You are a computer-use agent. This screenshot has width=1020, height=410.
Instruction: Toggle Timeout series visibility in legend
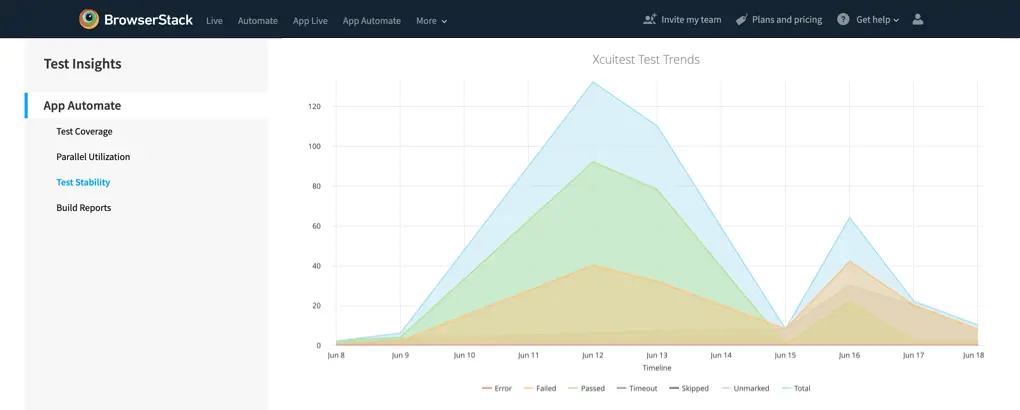(636, 388)
